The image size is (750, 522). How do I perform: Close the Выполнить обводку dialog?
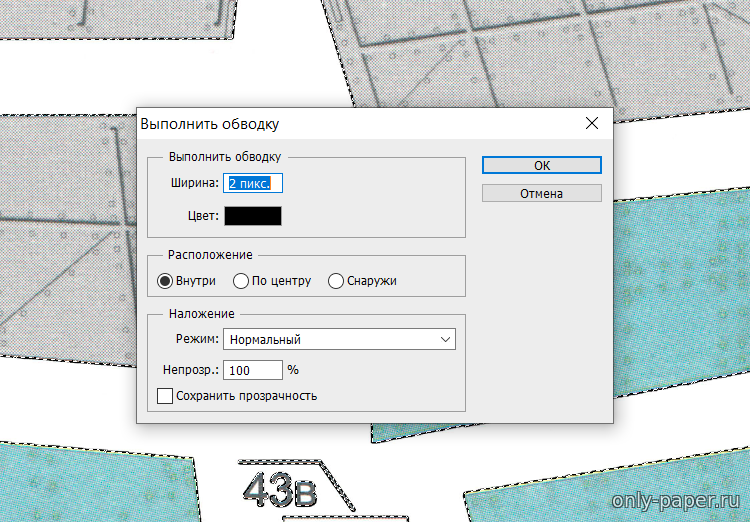[591, 124]
